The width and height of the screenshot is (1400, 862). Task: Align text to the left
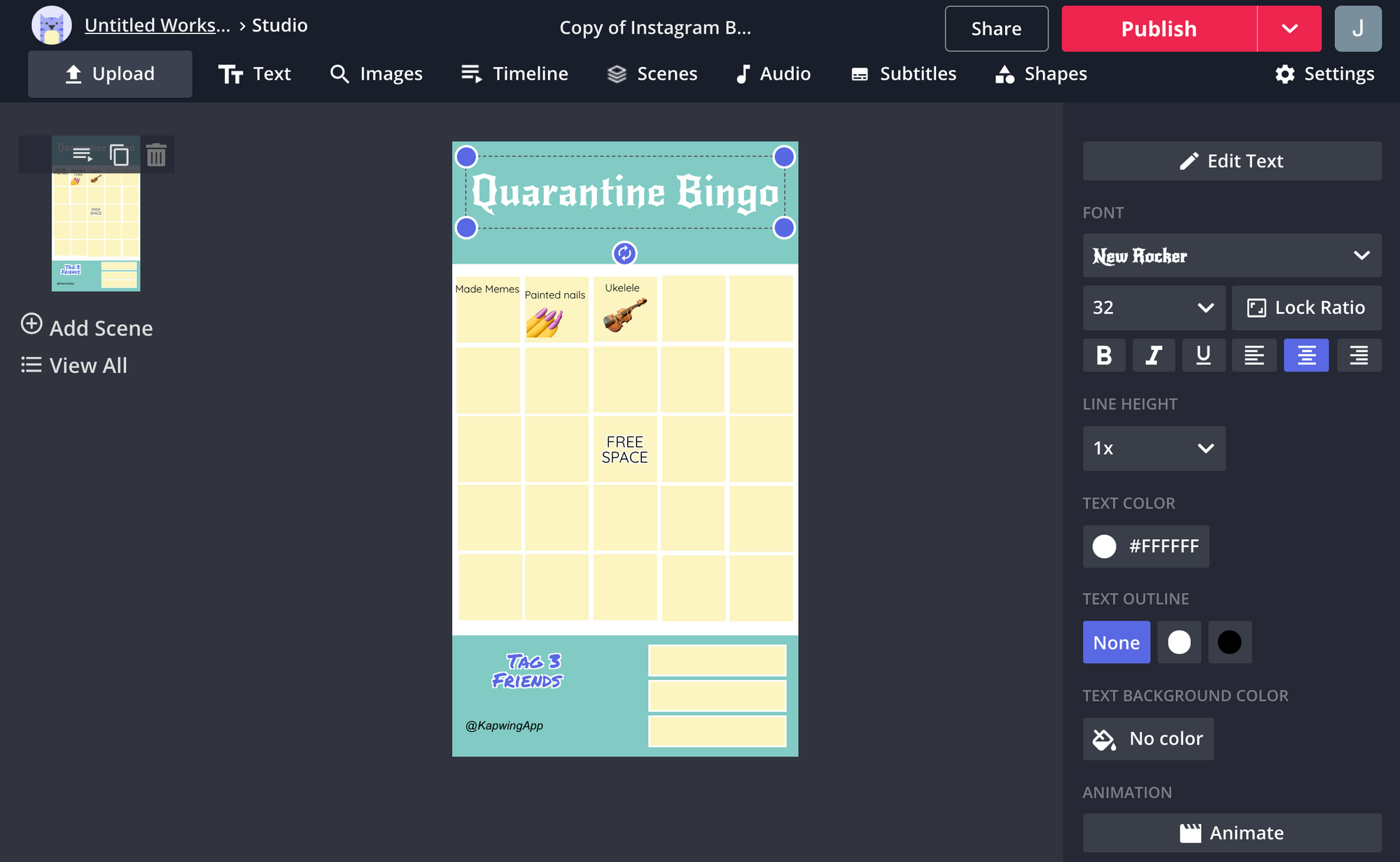[1254, 355]
